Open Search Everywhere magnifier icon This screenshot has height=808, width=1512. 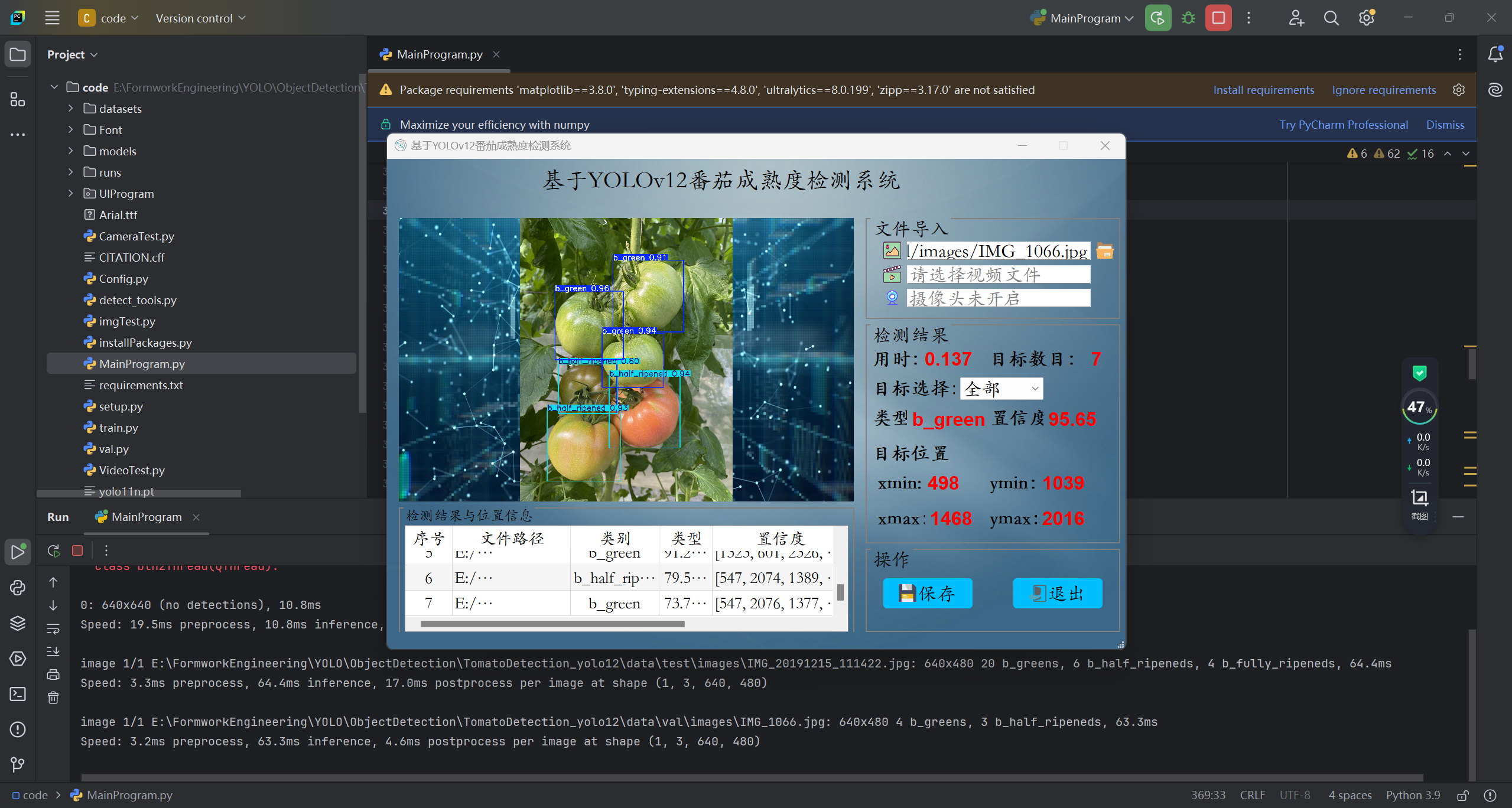tap(1331, 18)
